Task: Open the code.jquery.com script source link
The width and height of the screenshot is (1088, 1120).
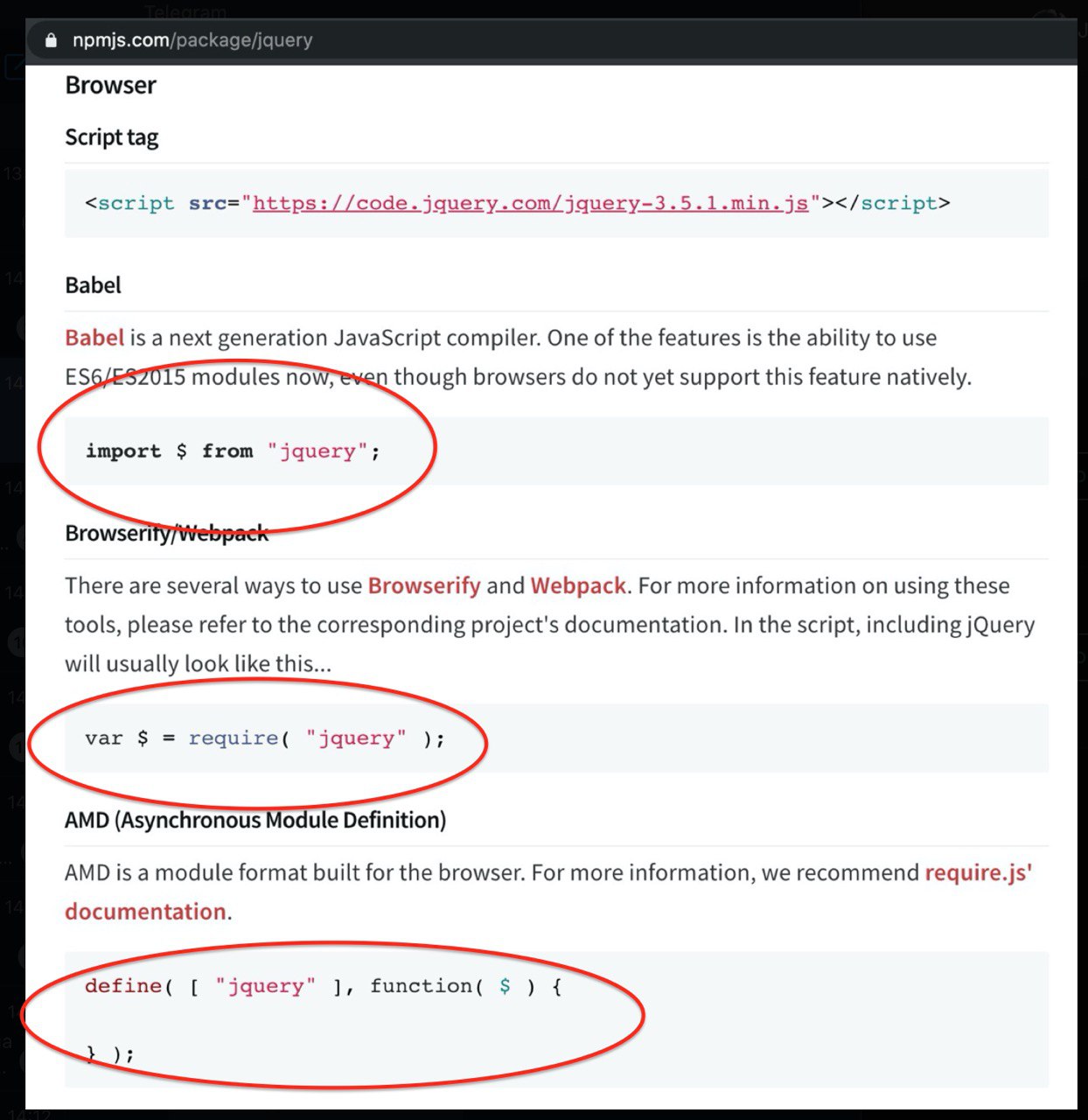Action: pos(530,203)
